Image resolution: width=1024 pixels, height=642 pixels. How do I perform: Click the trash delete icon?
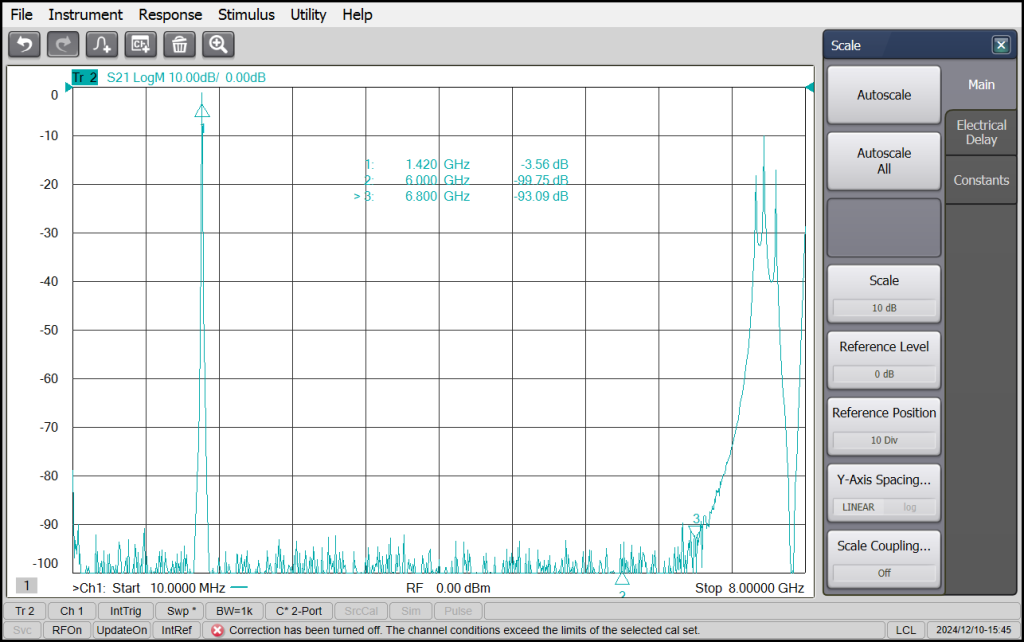[180, 44]
